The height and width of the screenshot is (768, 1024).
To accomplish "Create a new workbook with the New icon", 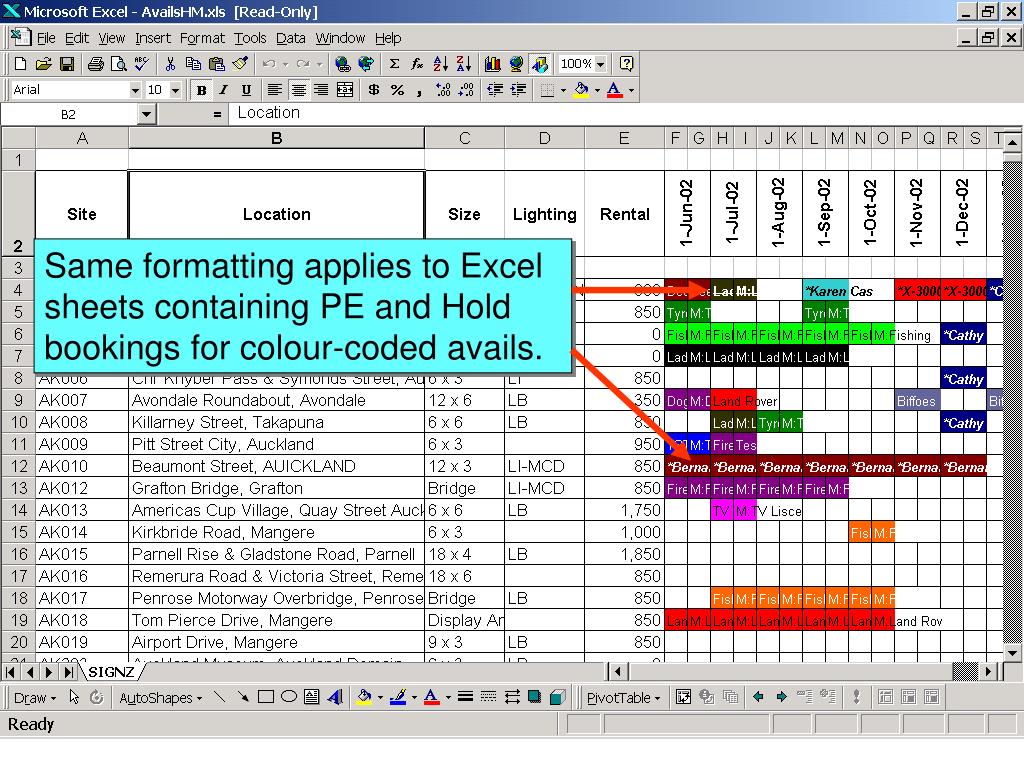I will tap(20, 64).
